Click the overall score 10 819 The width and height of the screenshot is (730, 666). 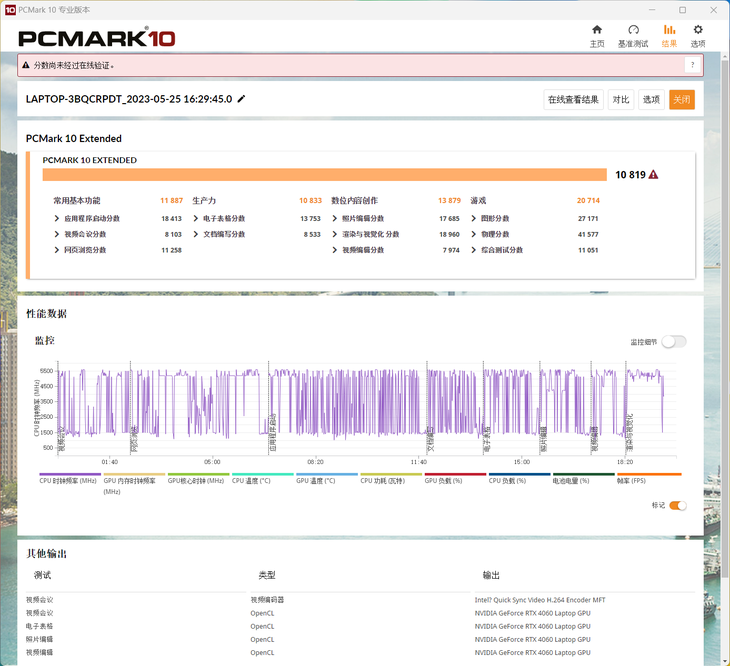tap(630, 175)
